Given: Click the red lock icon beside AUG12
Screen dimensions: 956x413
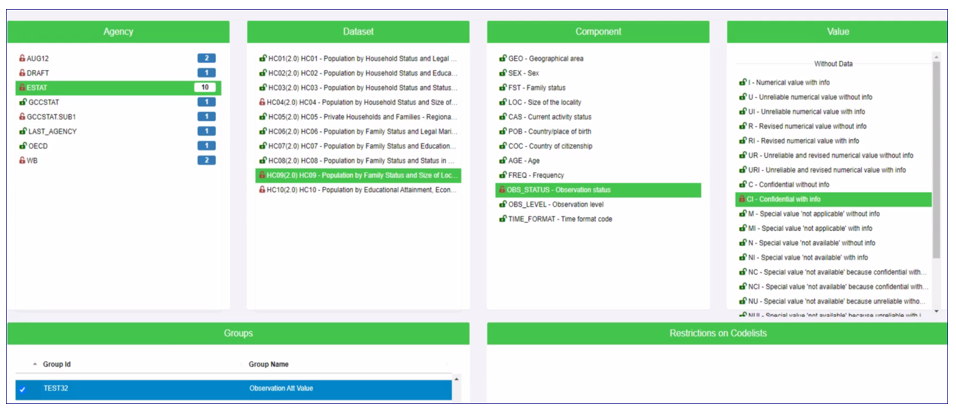Looking at the screenshot, I should tap(22, 59).
